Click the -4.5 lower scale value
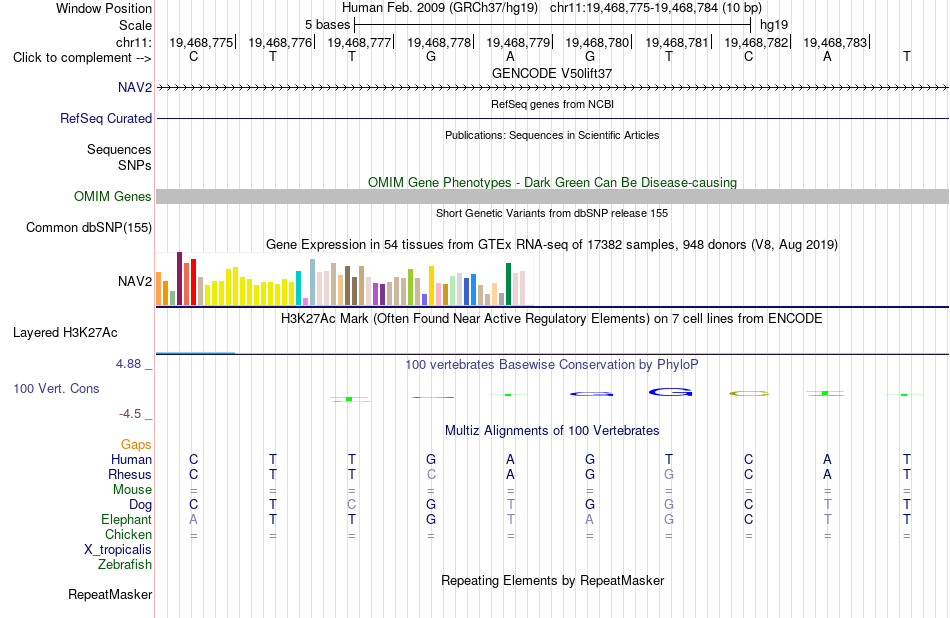 pyautogui.click(x=130, y=414)
